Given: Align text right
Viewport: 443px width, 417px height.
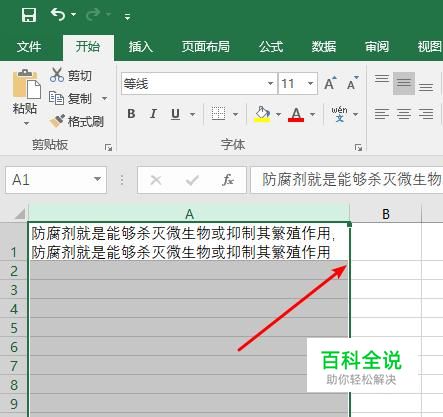Looking at the screenshot, I should tap(426, 114).
